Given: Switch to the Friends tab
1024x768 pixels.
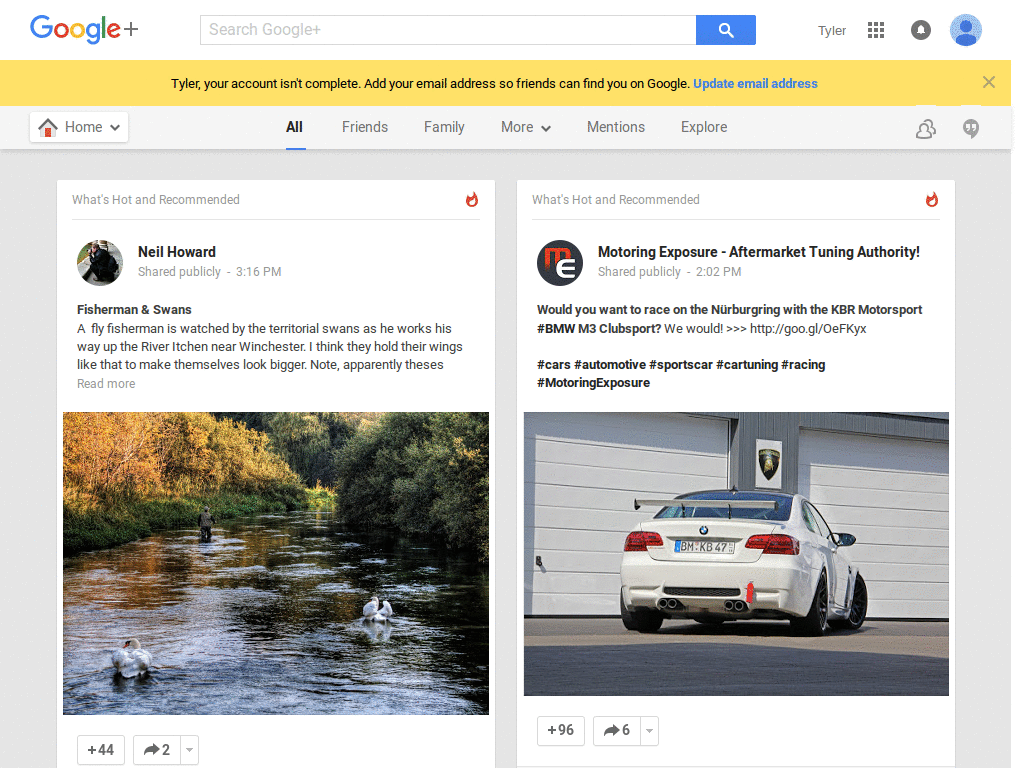Looking at the screenshot, I should coord(365,127).
